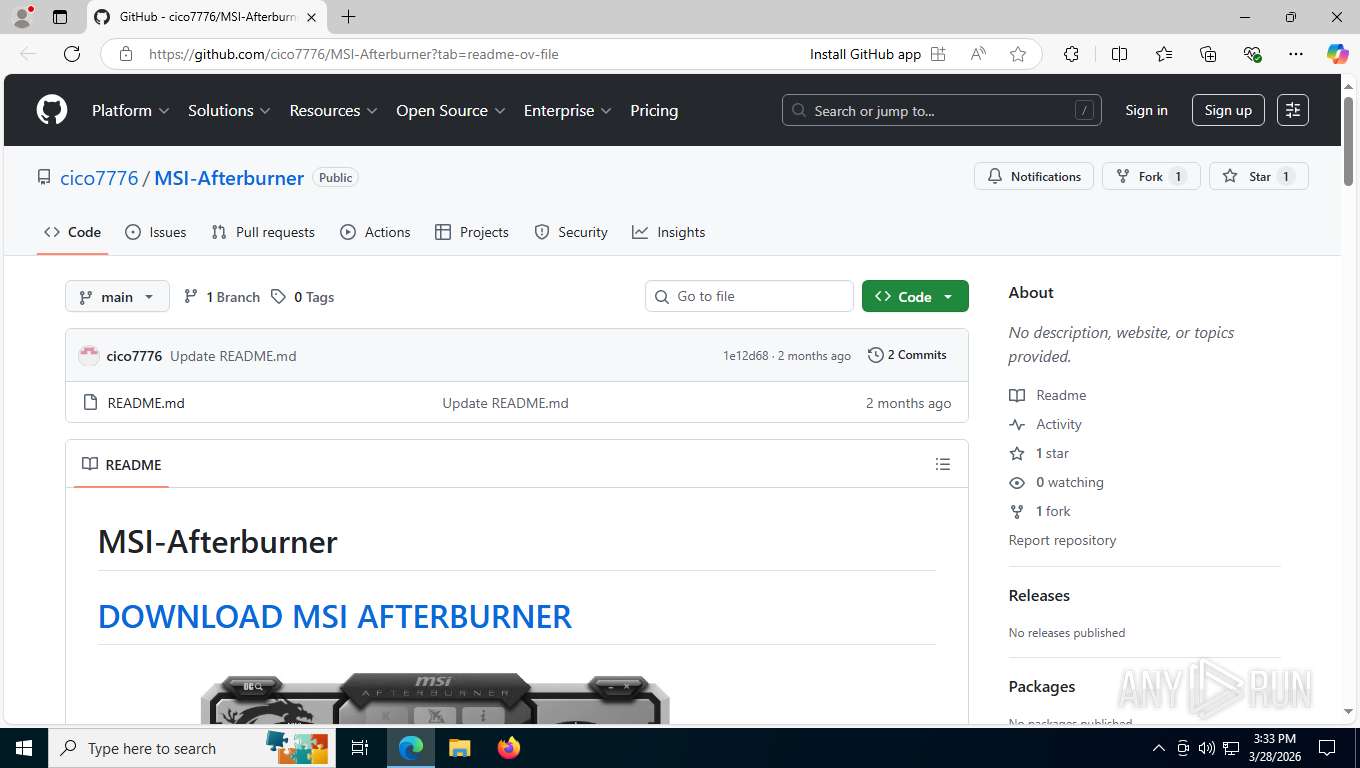Open the tab actions menu icon

click(60, 17)
